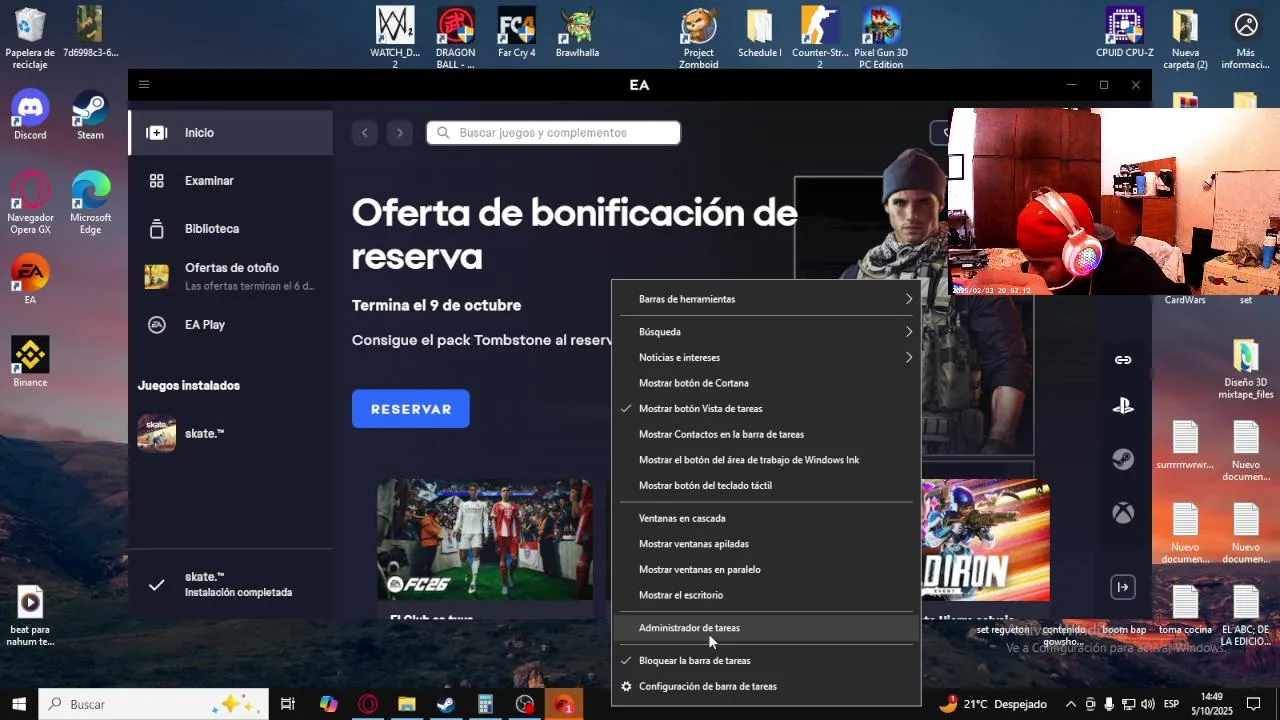Choose Mostrar ventanas apiladas
This screenshot has width=1280, height=720.
click(766, 544)
